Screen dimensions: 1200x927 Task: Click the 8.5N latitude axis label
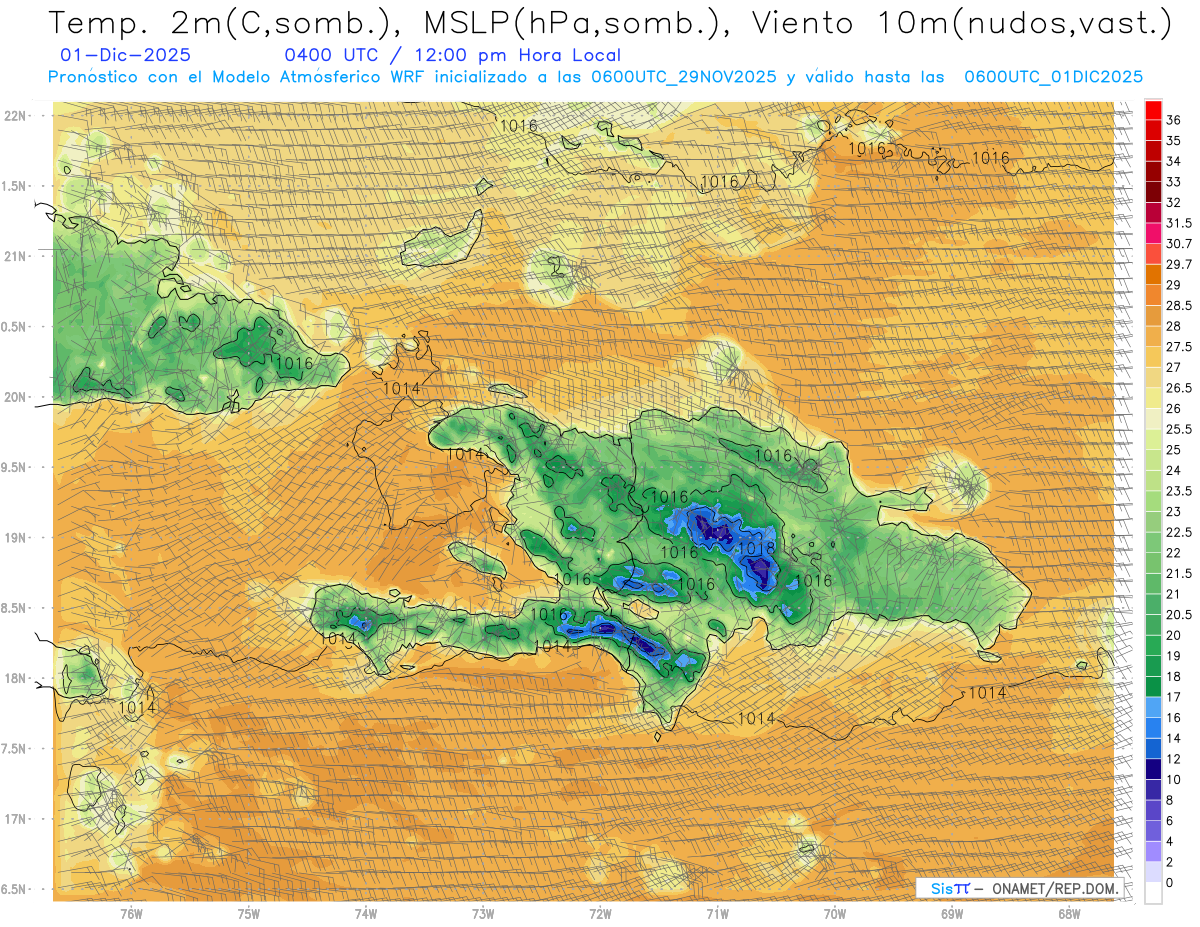point(15,608)
